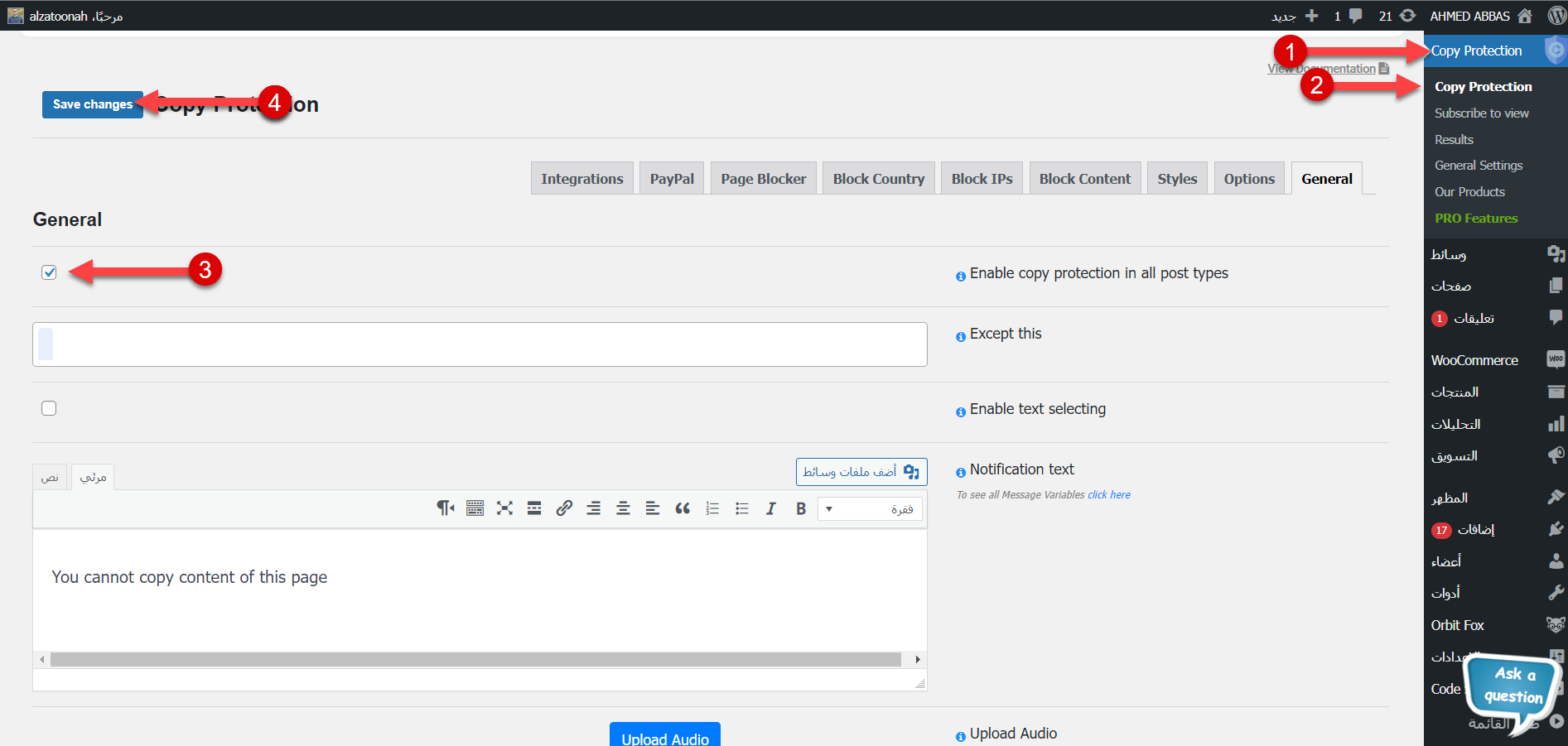Insert Read More tag in editor
The width and height of the screenshot is (1568, 746).
pyautogui.click(x=534, y=508)
